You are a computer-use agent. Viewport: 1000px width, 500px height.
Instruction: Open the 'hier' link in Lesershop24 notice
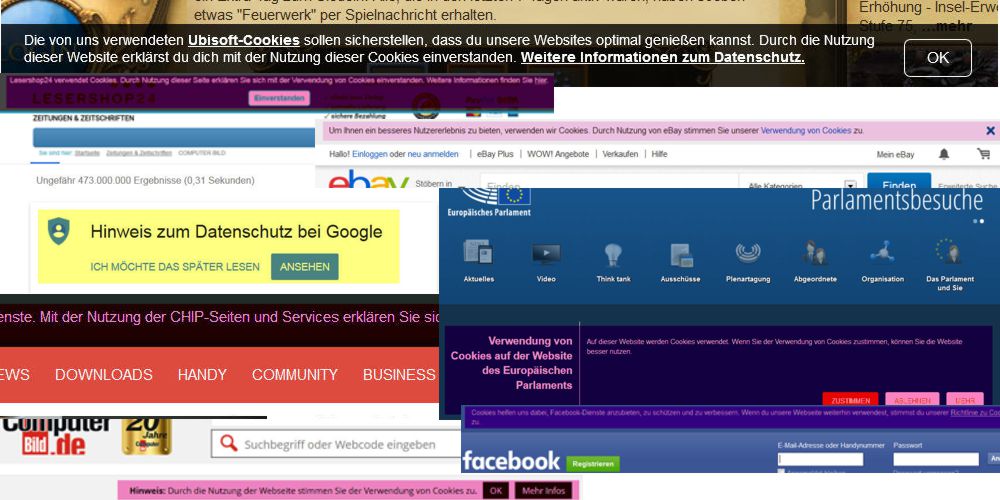click(x=541, y=81)
